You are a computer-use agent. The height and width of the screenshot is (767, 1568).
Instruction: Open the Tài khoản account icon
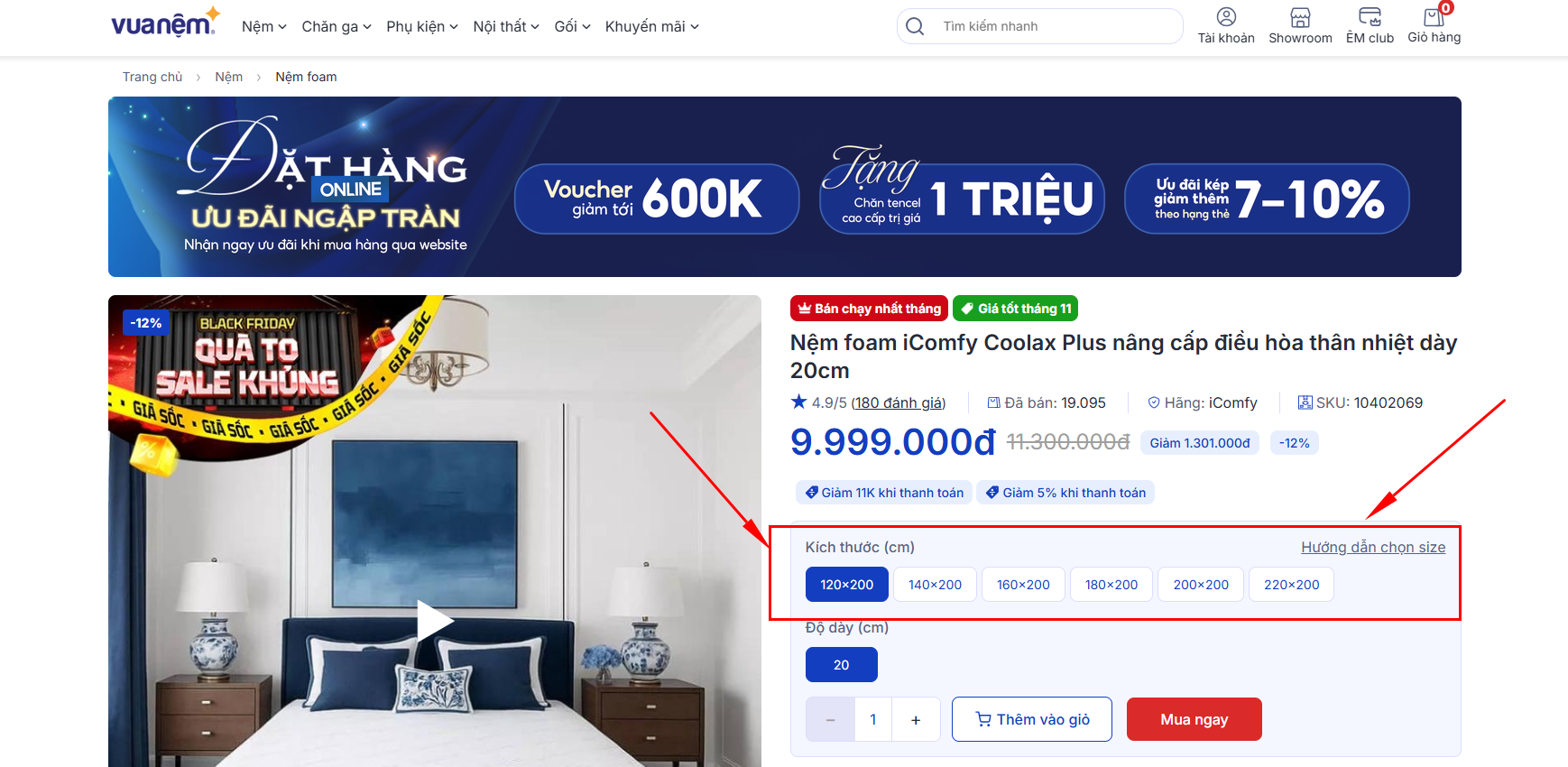point(1226,17)
